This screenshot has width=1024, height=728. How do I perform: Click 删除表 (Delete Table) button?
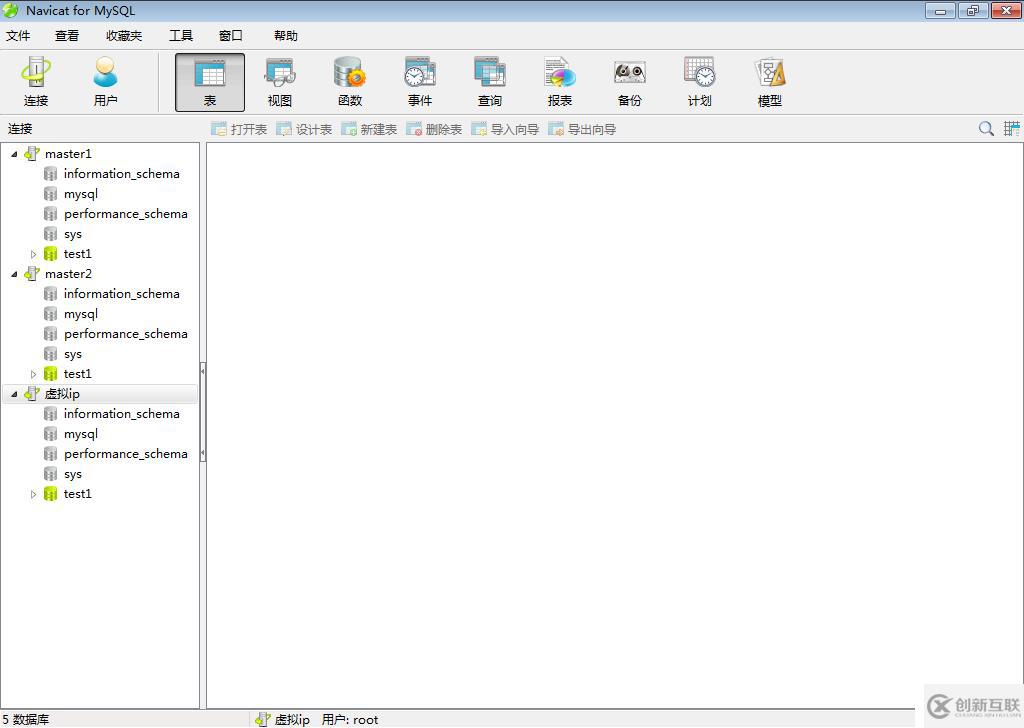434,129
